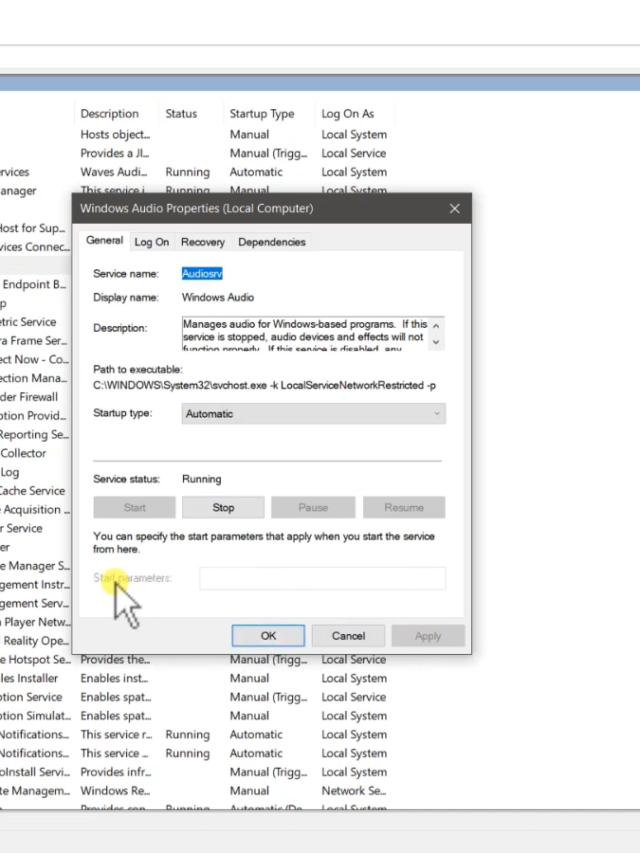The width and height of the screenshot is (640, 853).
Task: Click the Apply button
Action: tap(427, 636)
